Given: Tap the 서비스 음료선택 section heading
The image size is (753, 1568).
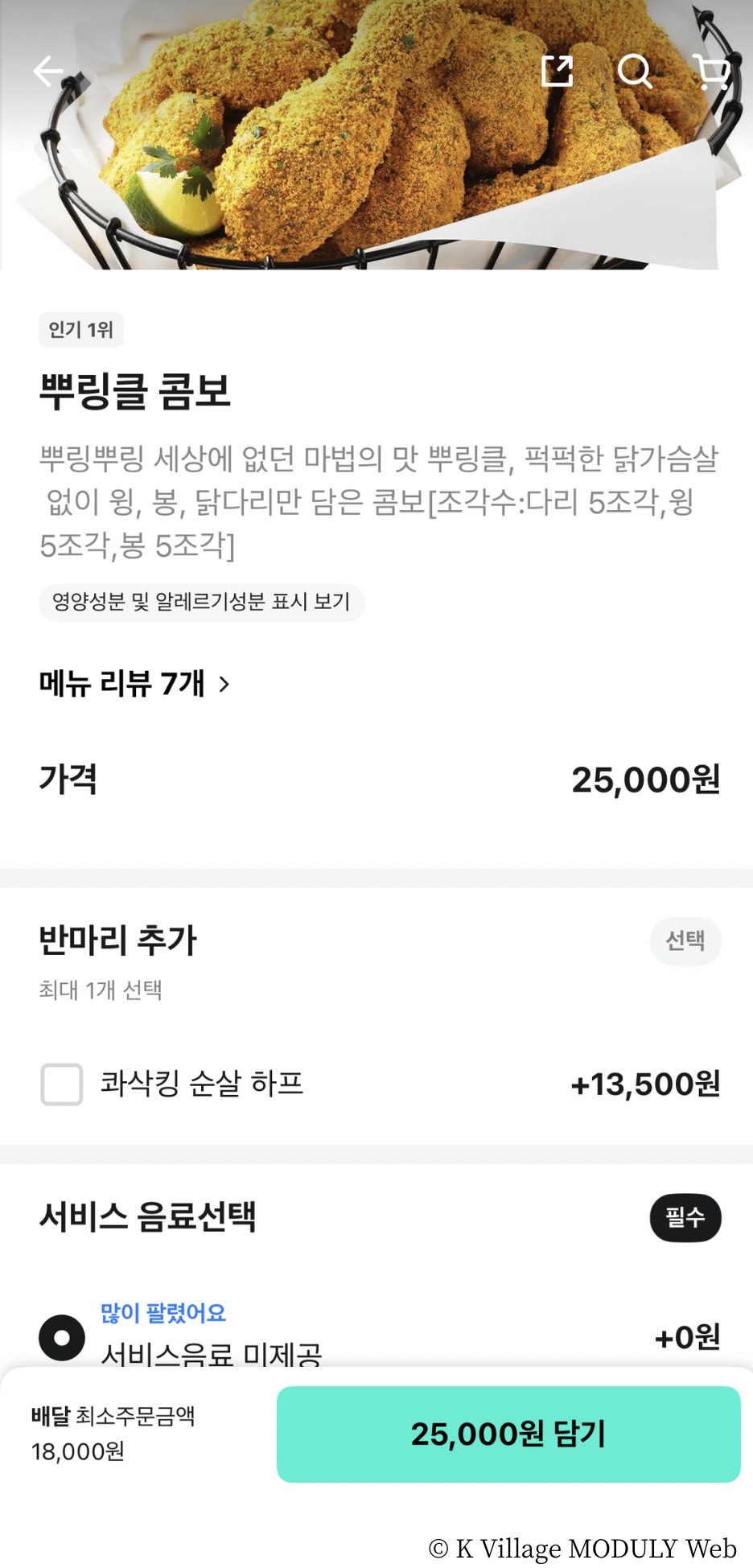Looking at the screenshot, I should pos(147,1216).
